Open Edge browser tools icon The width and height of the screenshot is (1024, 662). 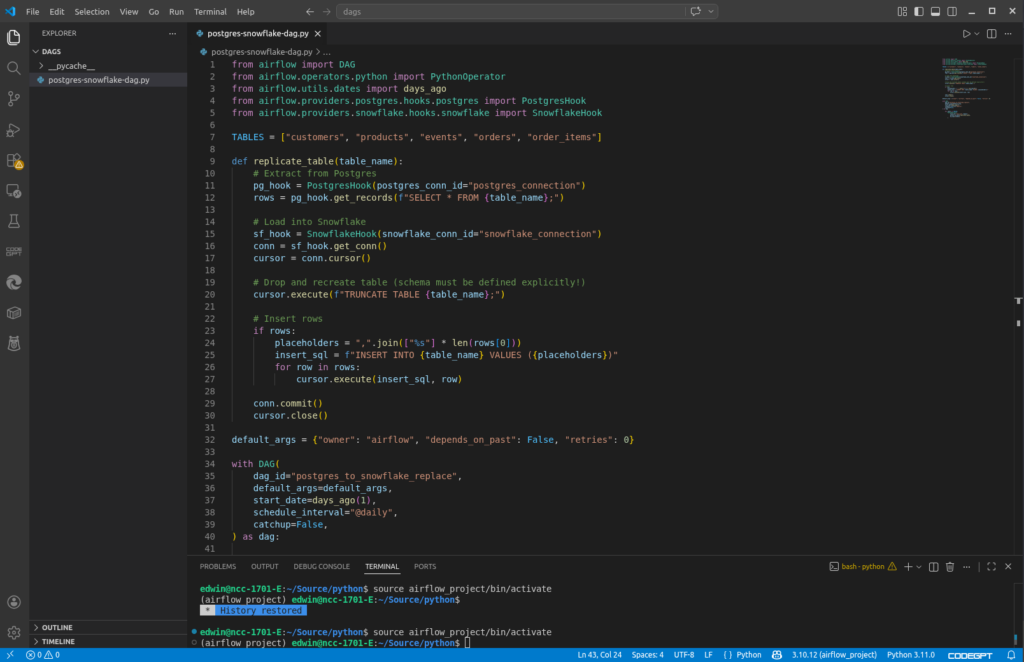14,282
